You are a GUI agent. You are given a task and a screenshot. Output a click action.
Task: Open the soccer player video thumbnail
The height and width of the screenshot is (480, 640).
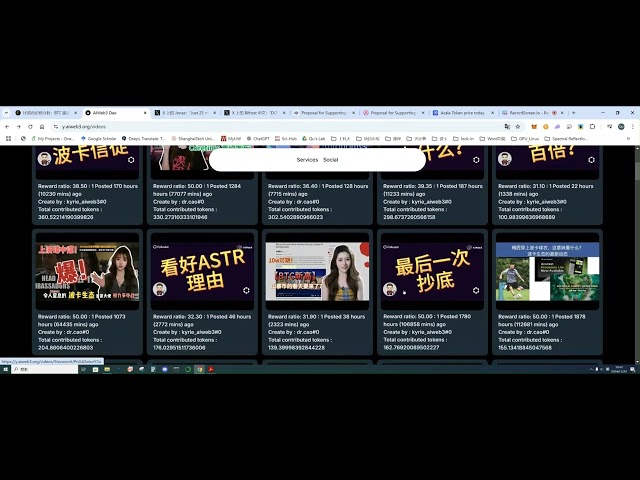point(548,271)
